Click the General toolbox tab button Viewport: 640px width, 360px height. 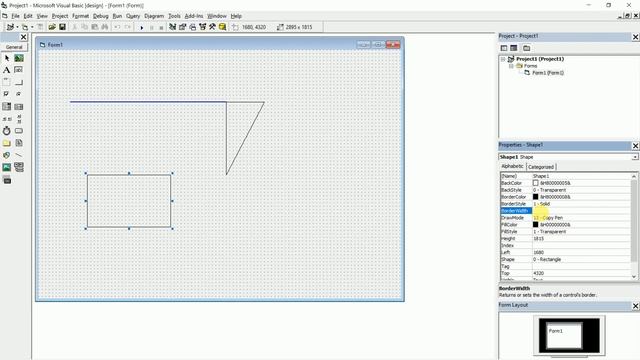pyautogui.click(x=14, y=47)
